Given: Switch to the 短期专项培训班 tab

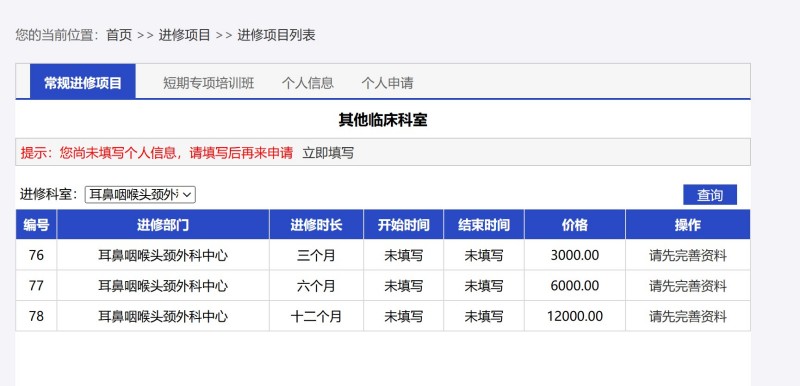Looking at the screenshot, I should tap(209, 83).
